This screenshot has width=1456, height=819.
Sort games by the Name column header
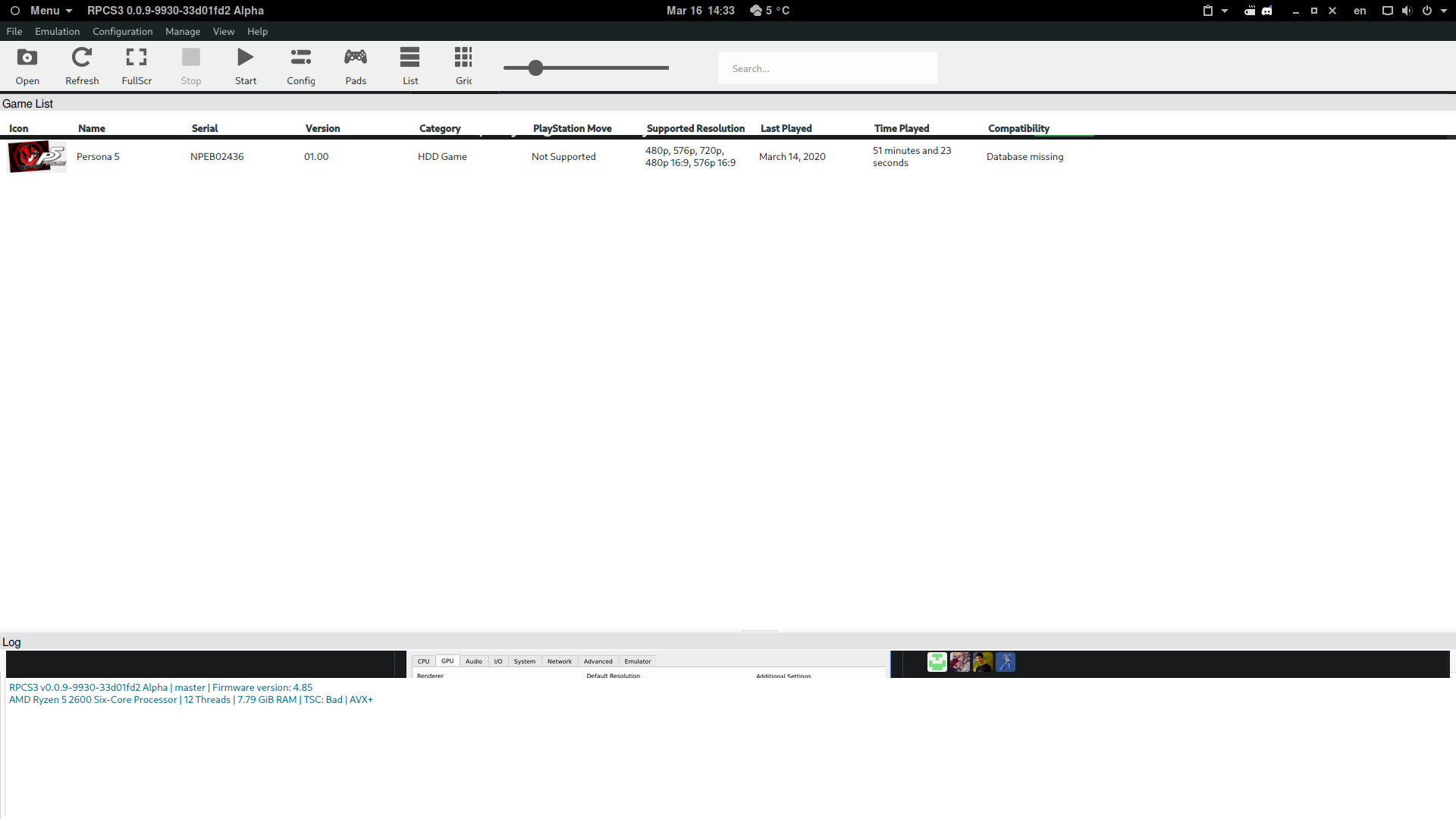point(92,128)
